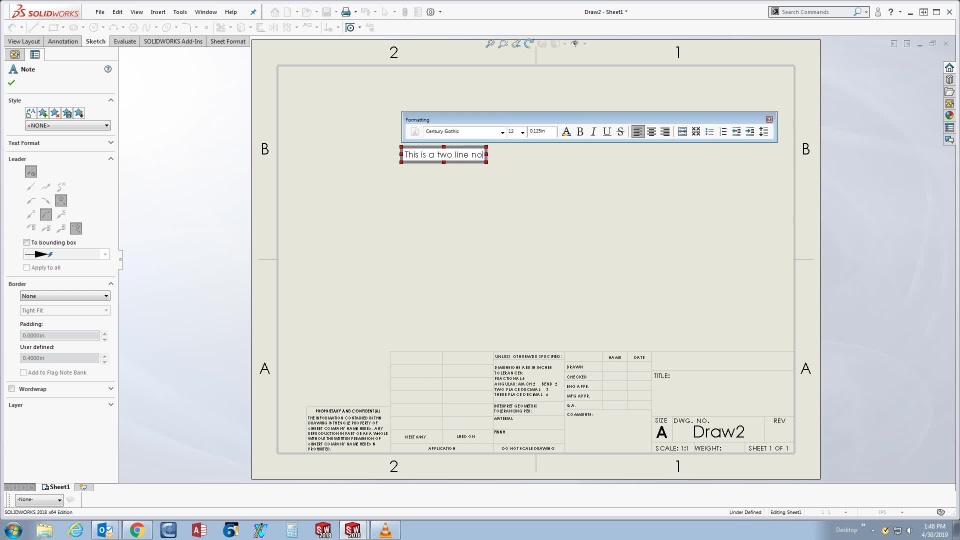
Task: Expand the Layer section
Action: (111, 405)
